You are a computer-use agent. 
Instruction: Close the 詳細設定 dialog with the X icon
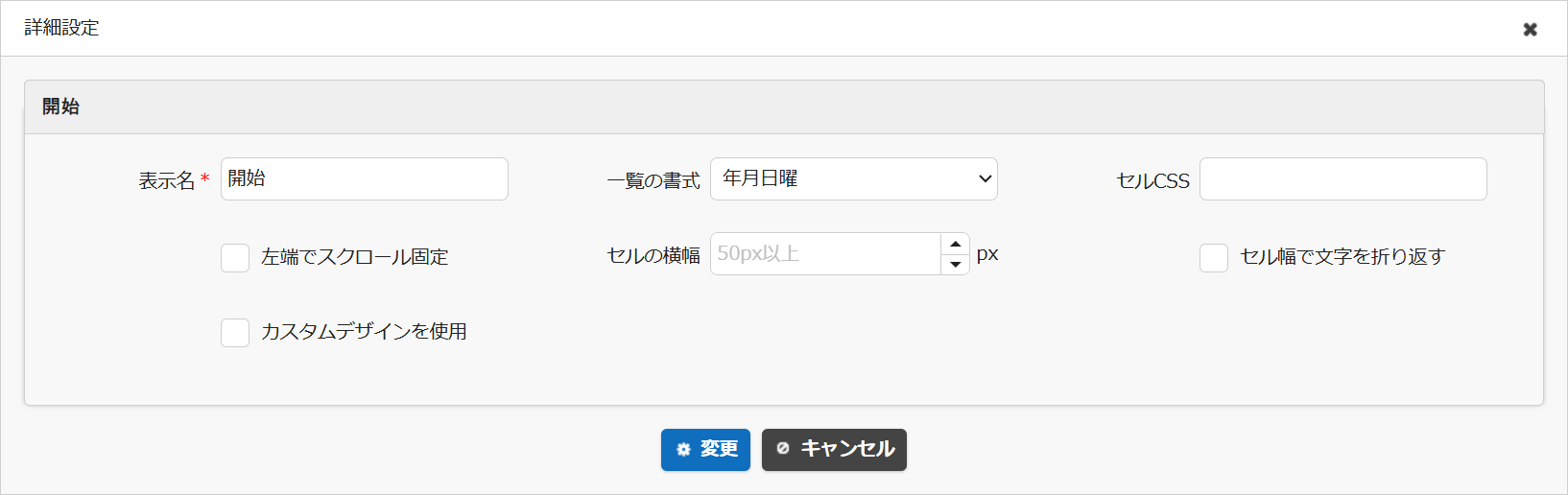tap(1530, 29)
